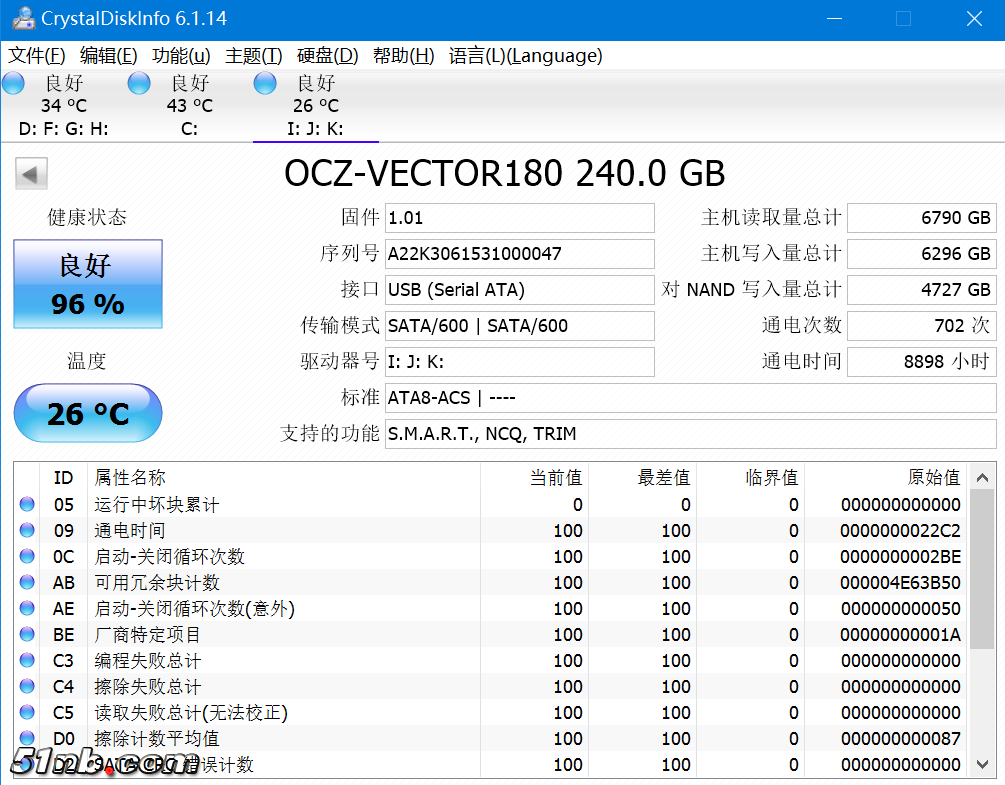Click the previous disk arrow icon

coord(31,174)
